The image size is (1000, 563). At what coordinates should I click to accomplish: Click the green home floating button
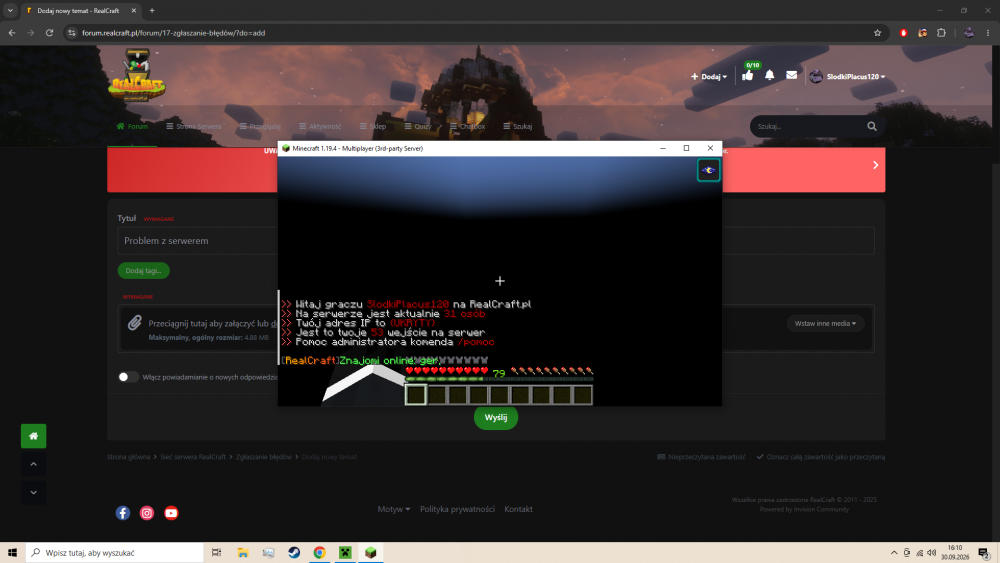pyautogui.click(x=33, y=436)
